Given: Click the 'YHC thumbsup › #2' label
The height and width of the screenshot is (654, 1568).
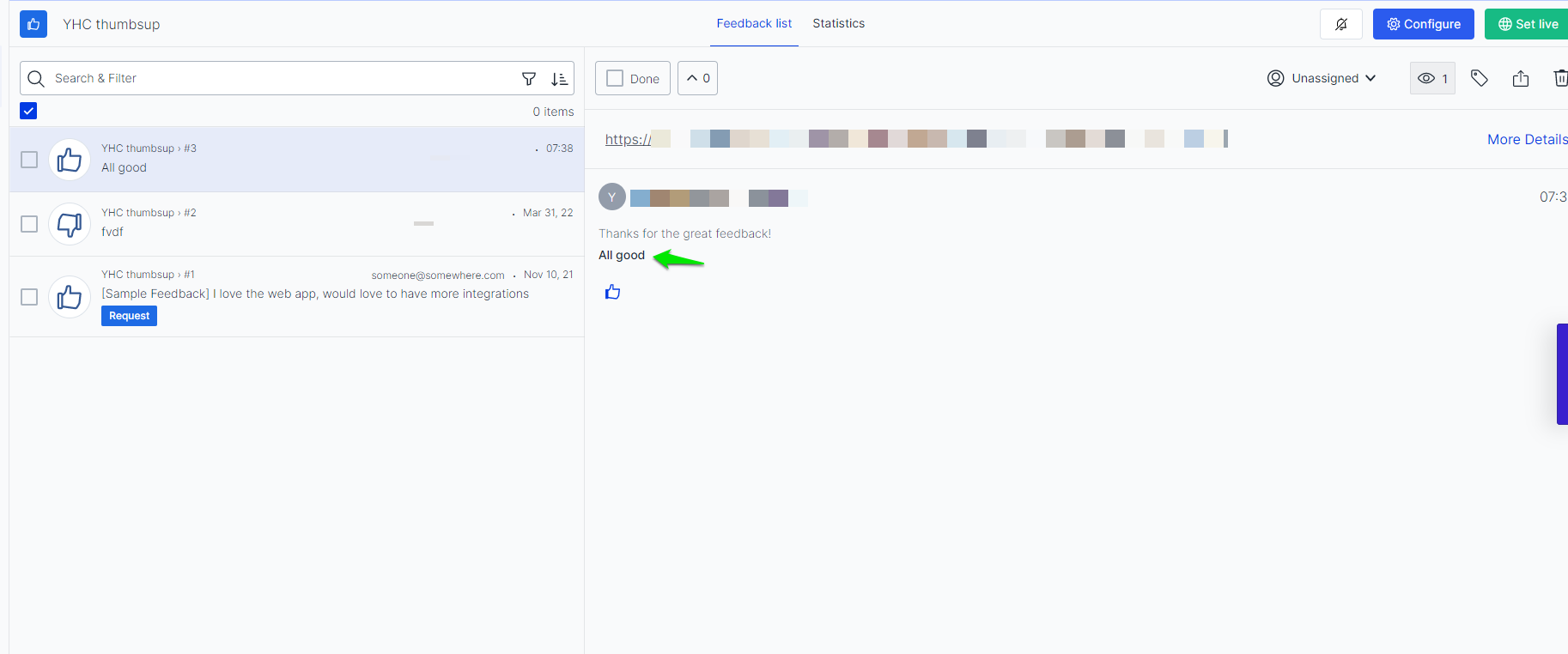Looking at the screenshot, I should point(149,213).
